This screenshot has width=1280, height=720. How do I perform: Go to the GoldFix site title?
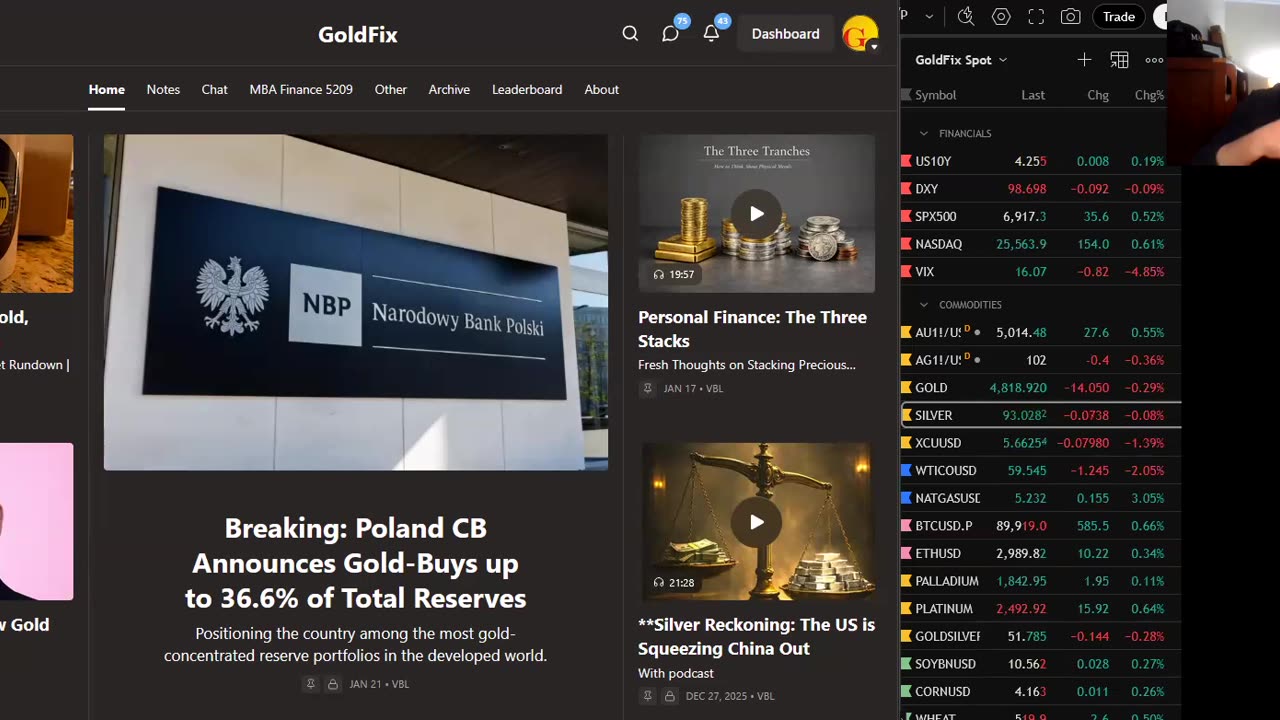[358, 35]
